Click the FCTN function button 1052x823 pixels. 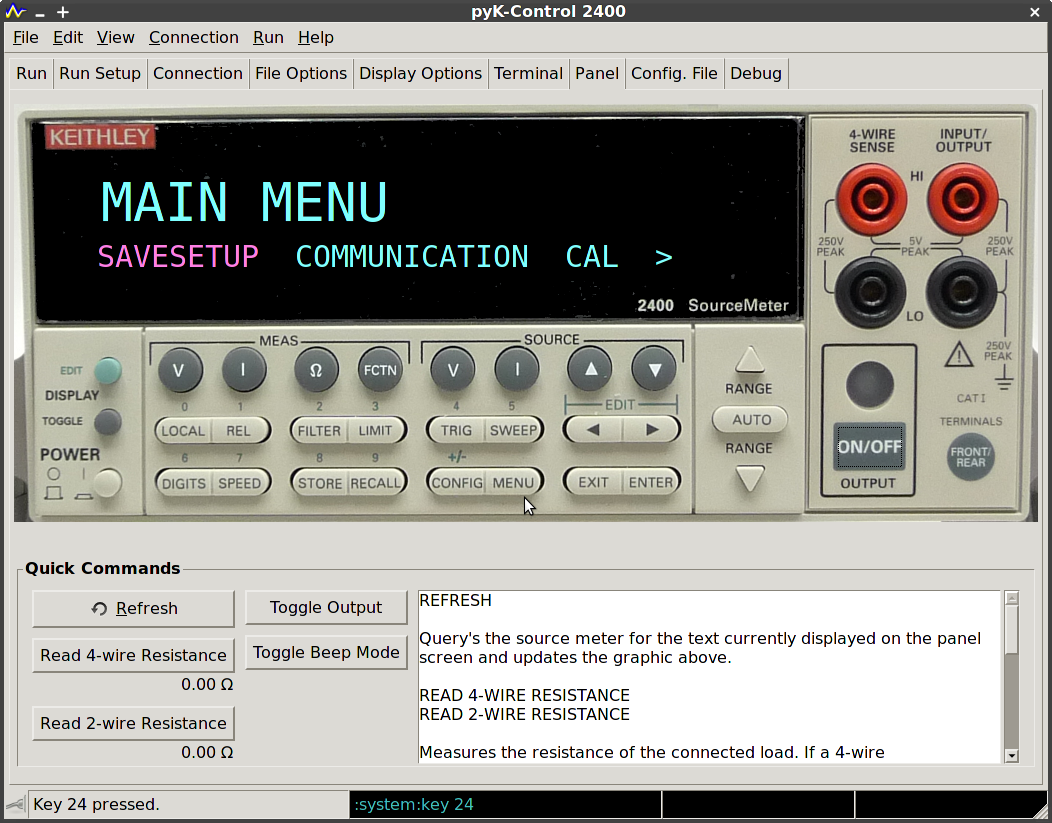(380, 370)
